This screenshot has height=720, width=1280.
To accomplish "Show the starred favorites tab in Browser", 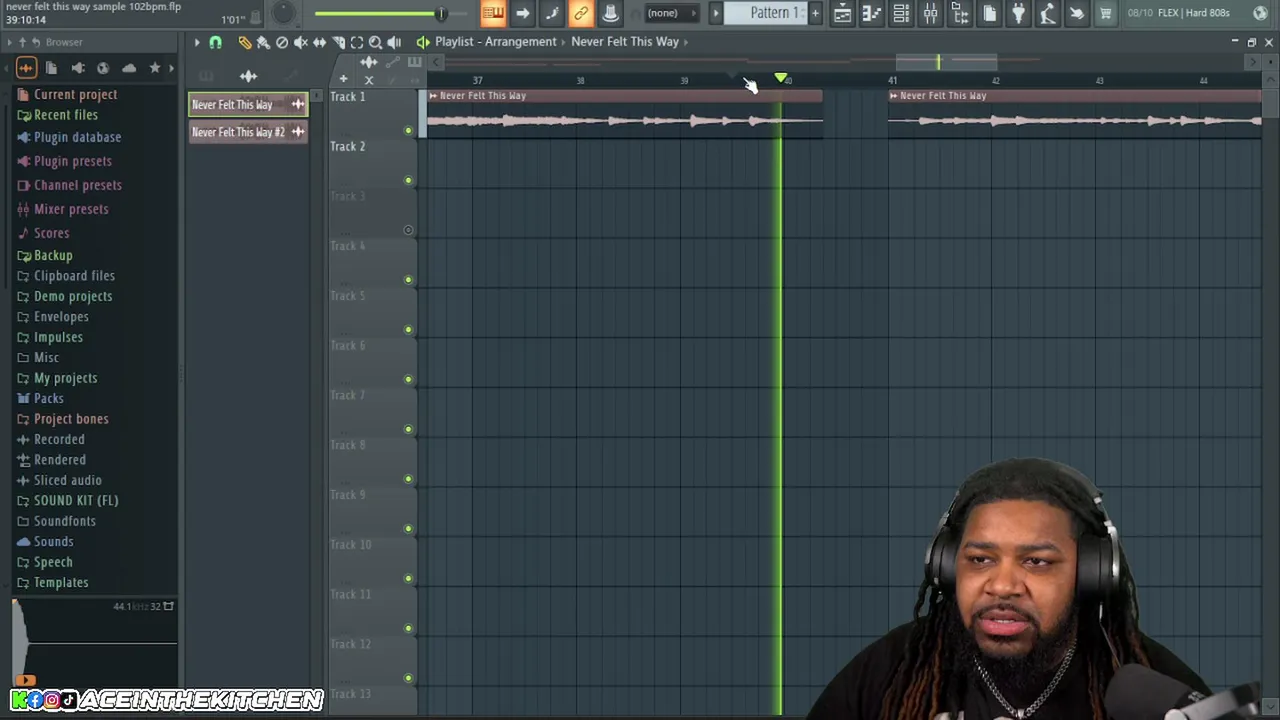I will [x=155, y=68].
